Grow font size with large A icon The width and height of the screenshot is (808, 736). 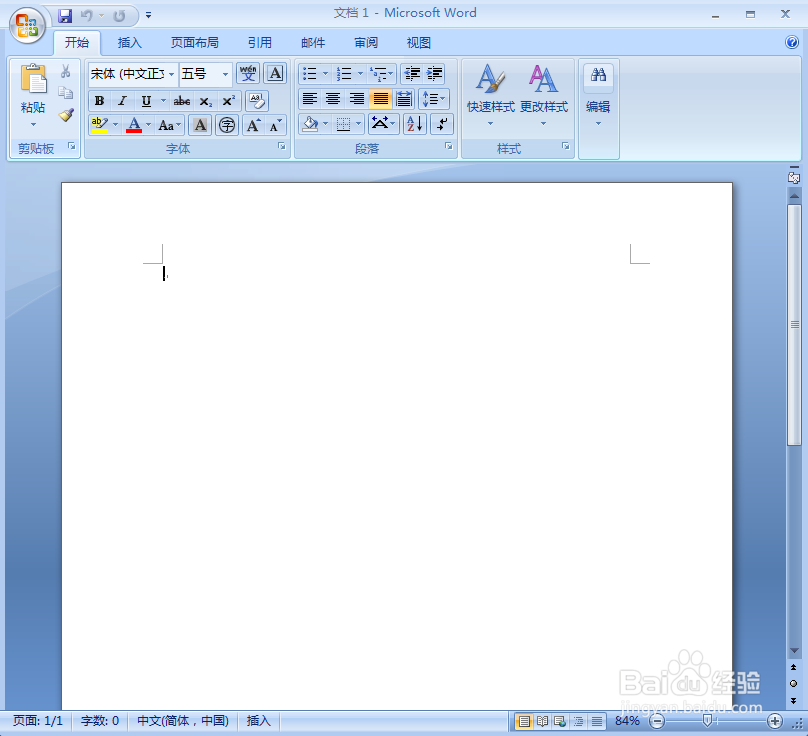coord(254,125)
